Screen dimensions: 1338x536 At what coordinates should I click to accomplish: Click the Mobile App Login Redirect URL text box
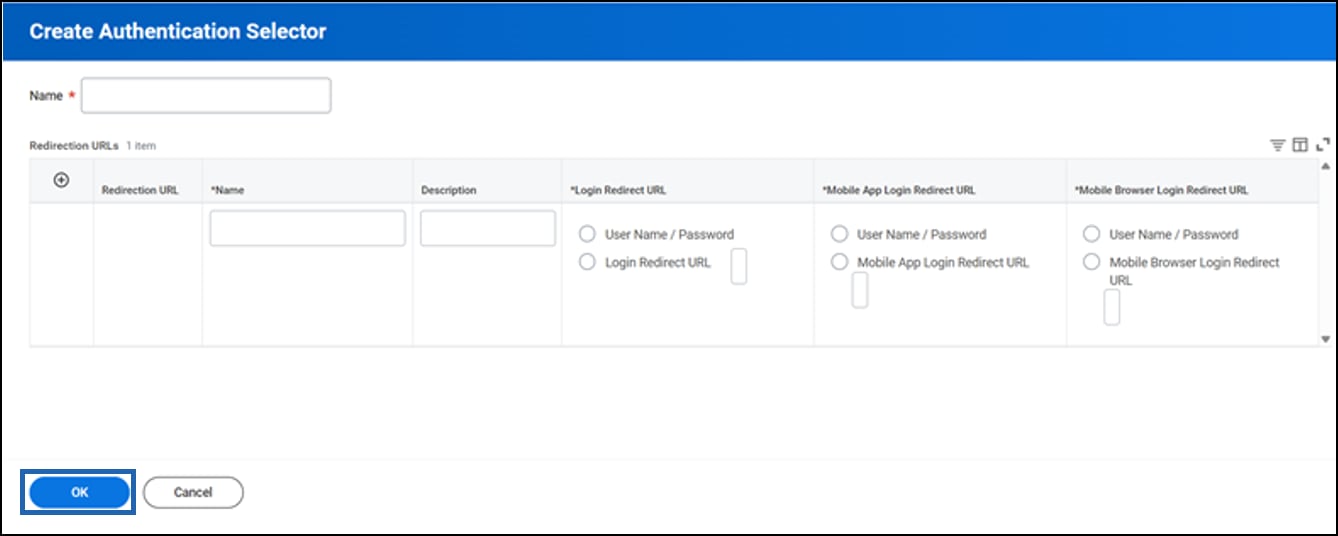click(x=860, y=290)
